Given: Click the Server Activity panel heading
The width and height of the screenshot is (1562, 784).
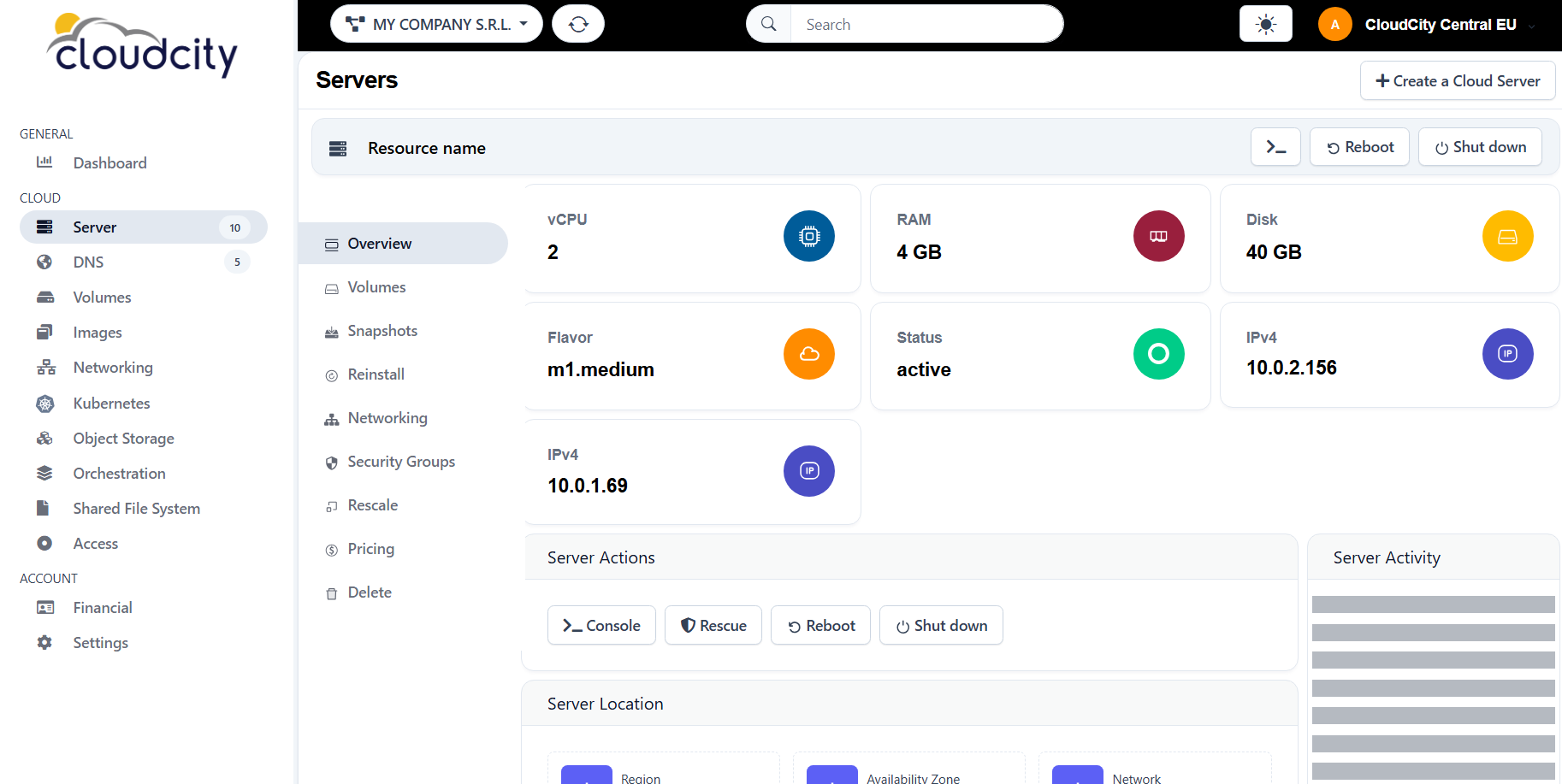Looking at the screenshot, I should pyautogui.click(x=1387, y=557).
